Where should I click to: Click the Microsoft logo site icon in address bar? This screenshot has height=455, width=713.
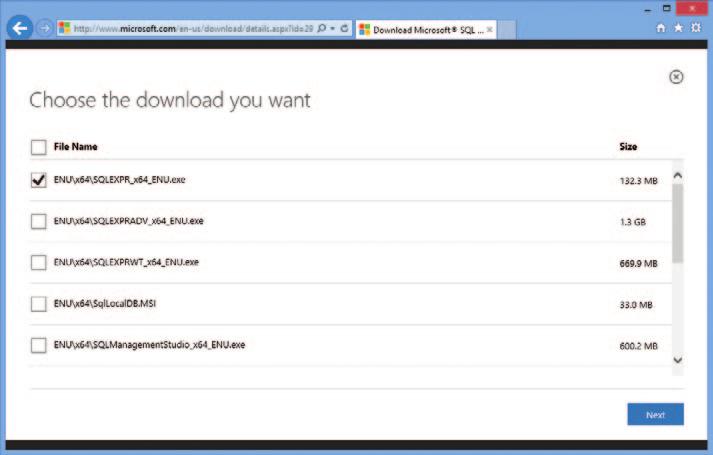pyautogui.click(x=65, y=28)
